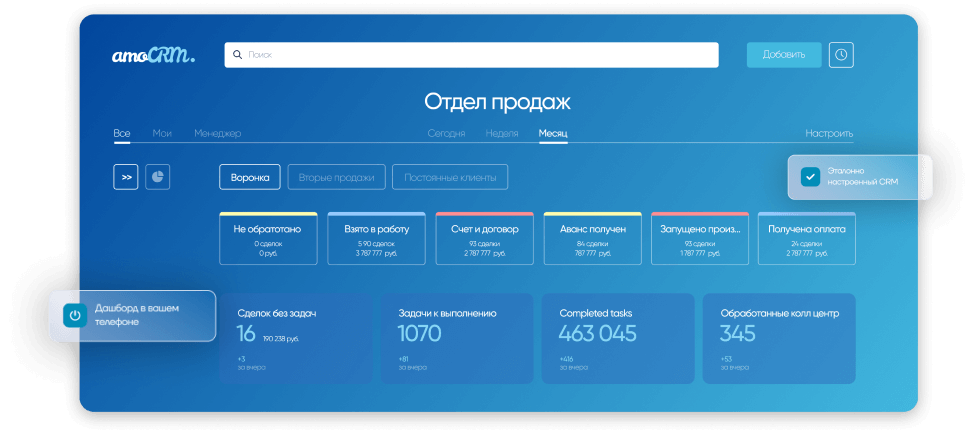This screenshot has width=974, height=434.
Task: Select the Воронка pipeline button
Action: tap(250, 177)
